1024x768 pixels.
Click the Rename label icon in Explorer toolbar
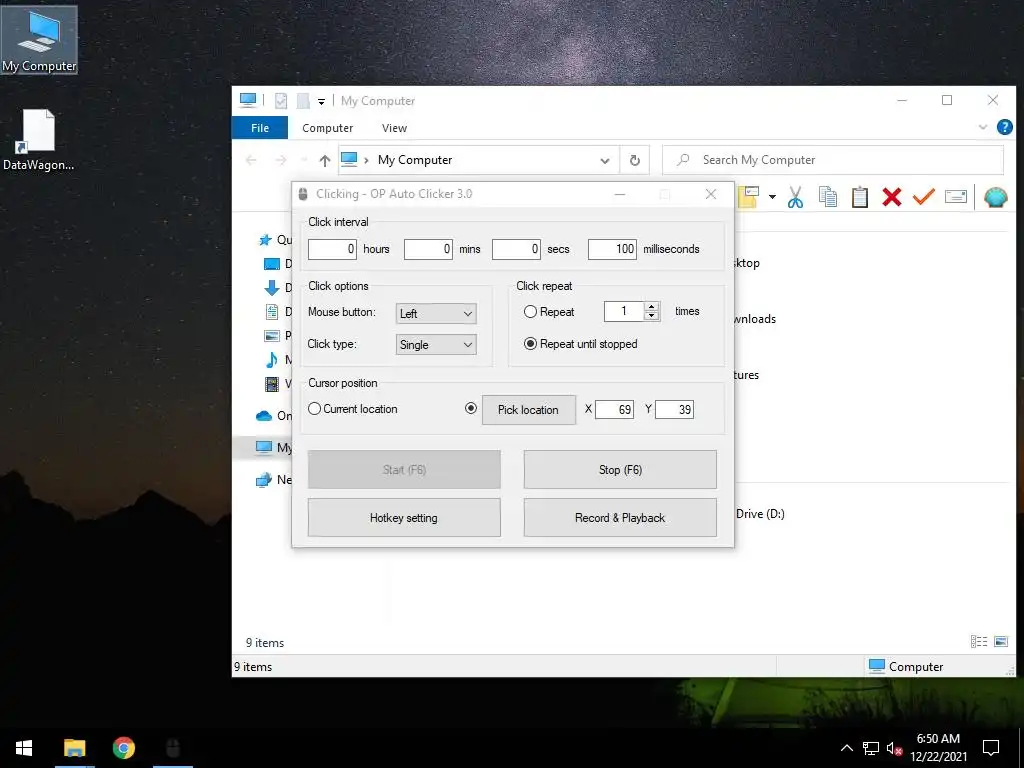pos(955,197)
